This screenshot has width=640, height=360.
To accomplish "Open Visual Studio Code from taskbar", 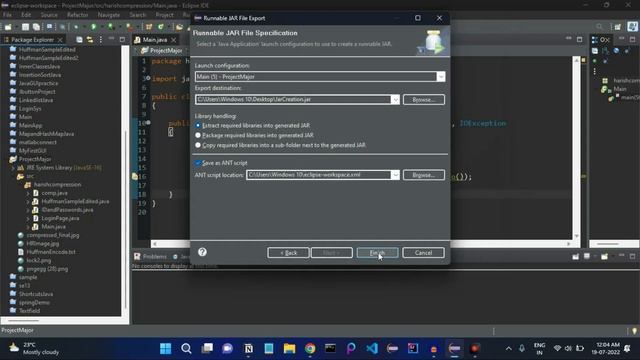I will [372, 349].
